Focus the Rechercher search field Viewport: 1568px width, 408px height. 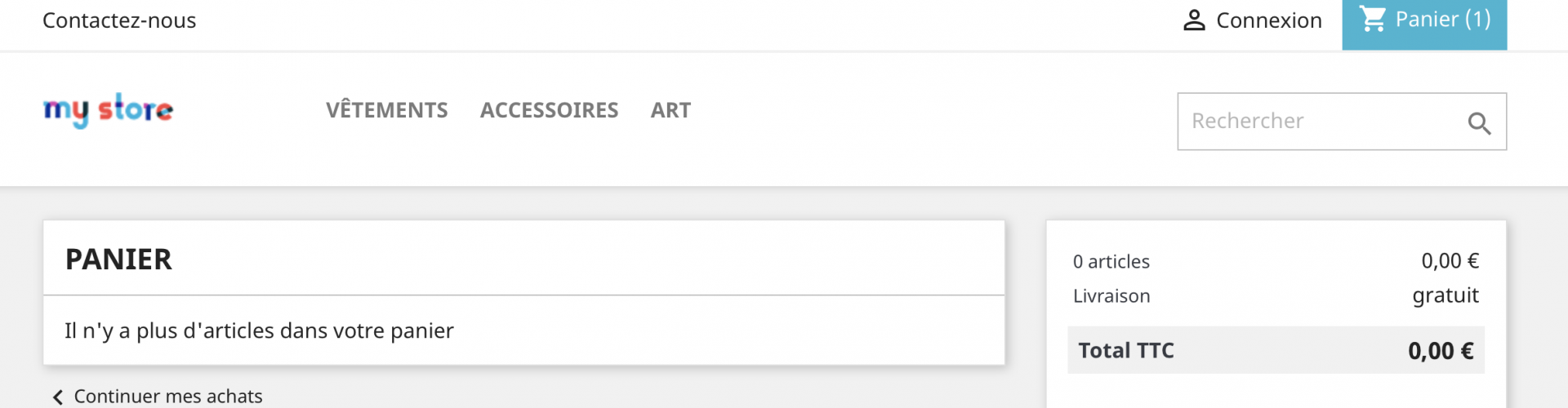click(1342, 122)
